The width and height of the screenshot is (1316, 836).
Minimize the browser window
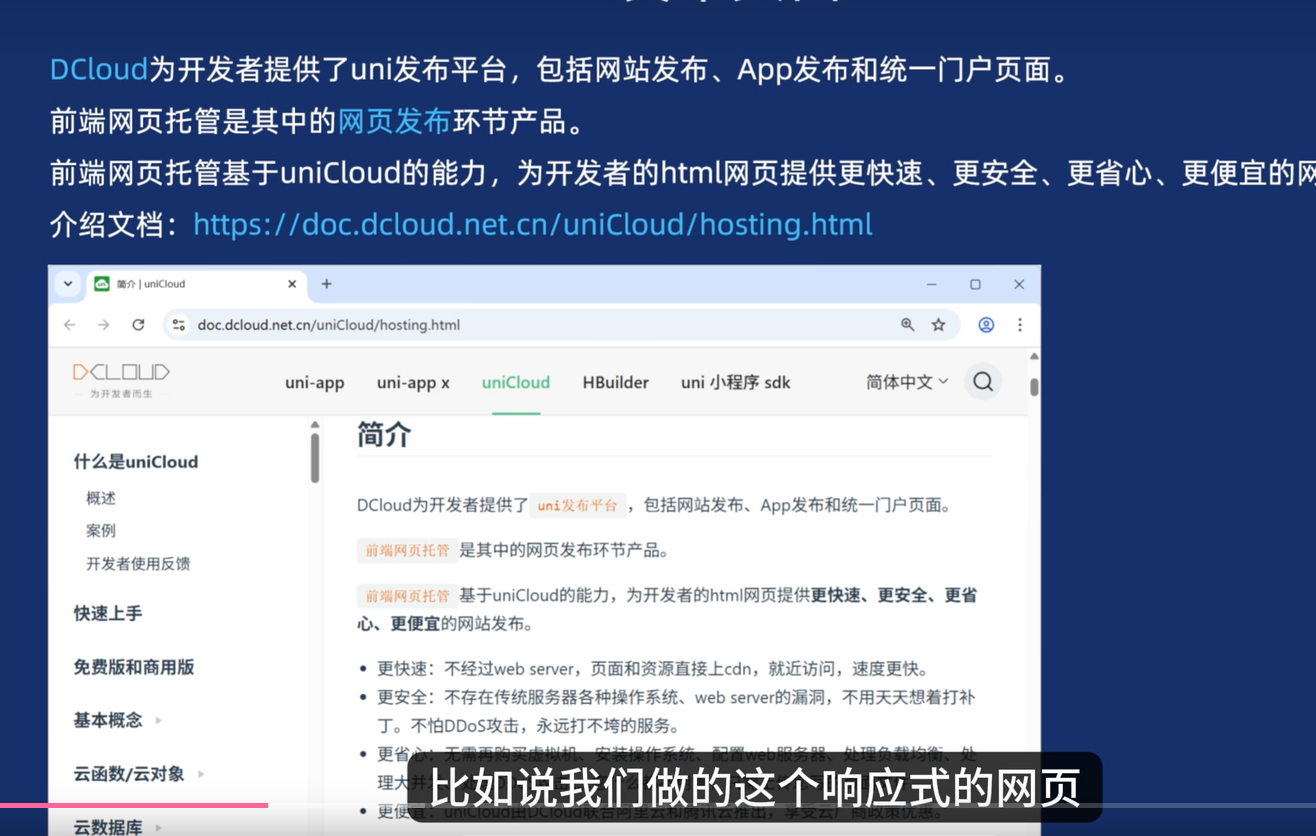931,284
